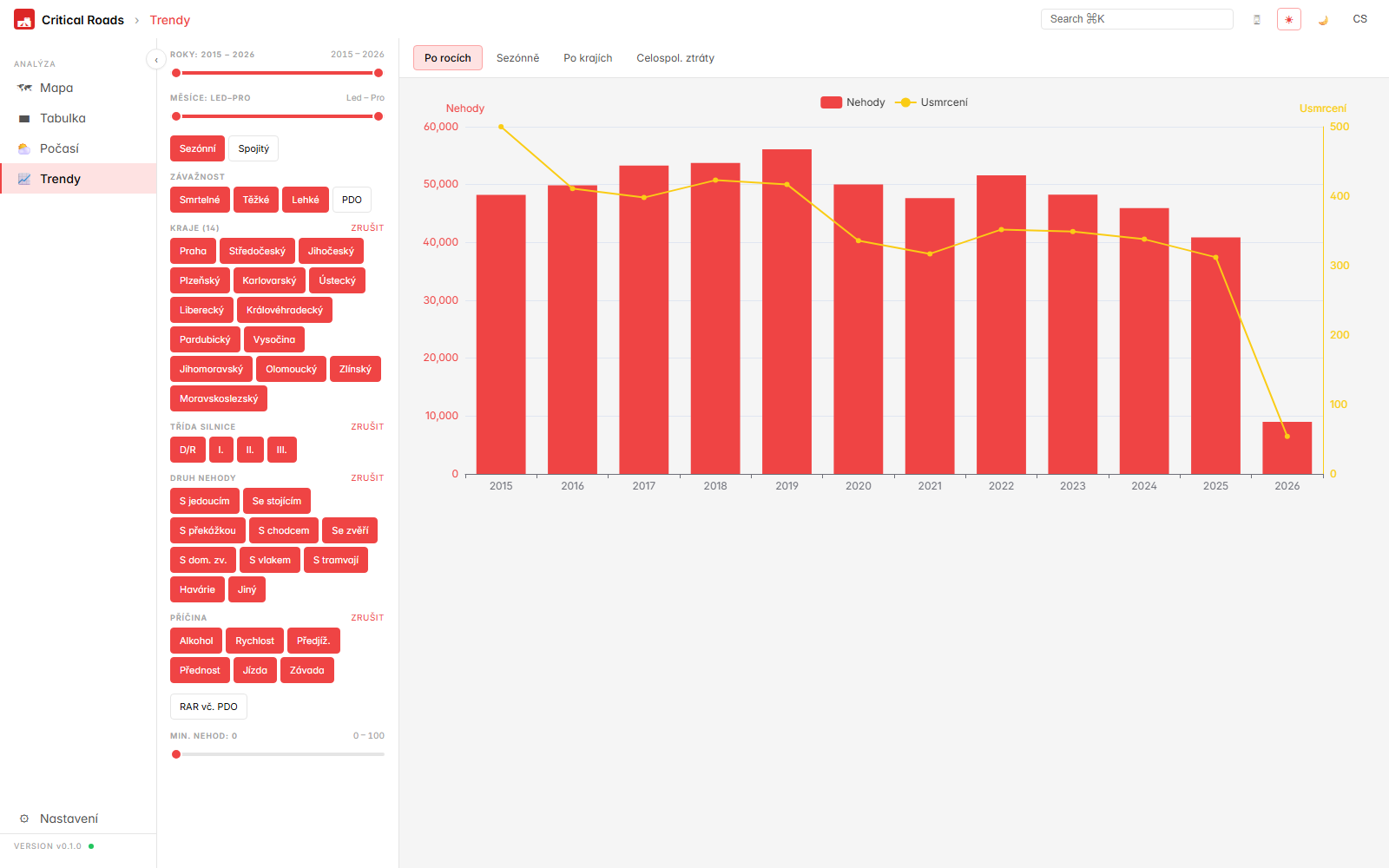Click Zrušit next to Kraje filter
The width and height of the screenshot is (1389, 868).
click(367, 227)
